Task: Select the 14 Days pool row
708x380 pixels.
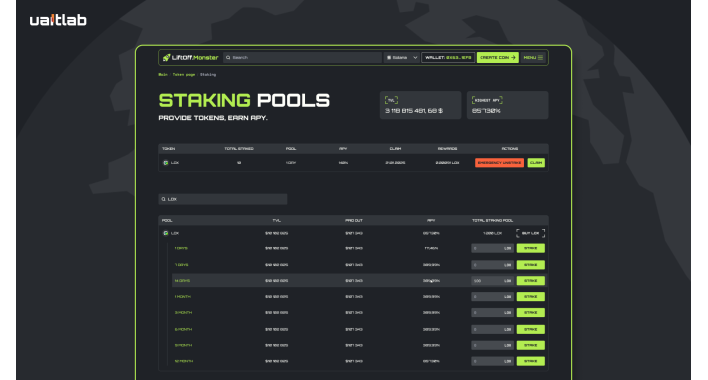Action: [x=359, y=281]
